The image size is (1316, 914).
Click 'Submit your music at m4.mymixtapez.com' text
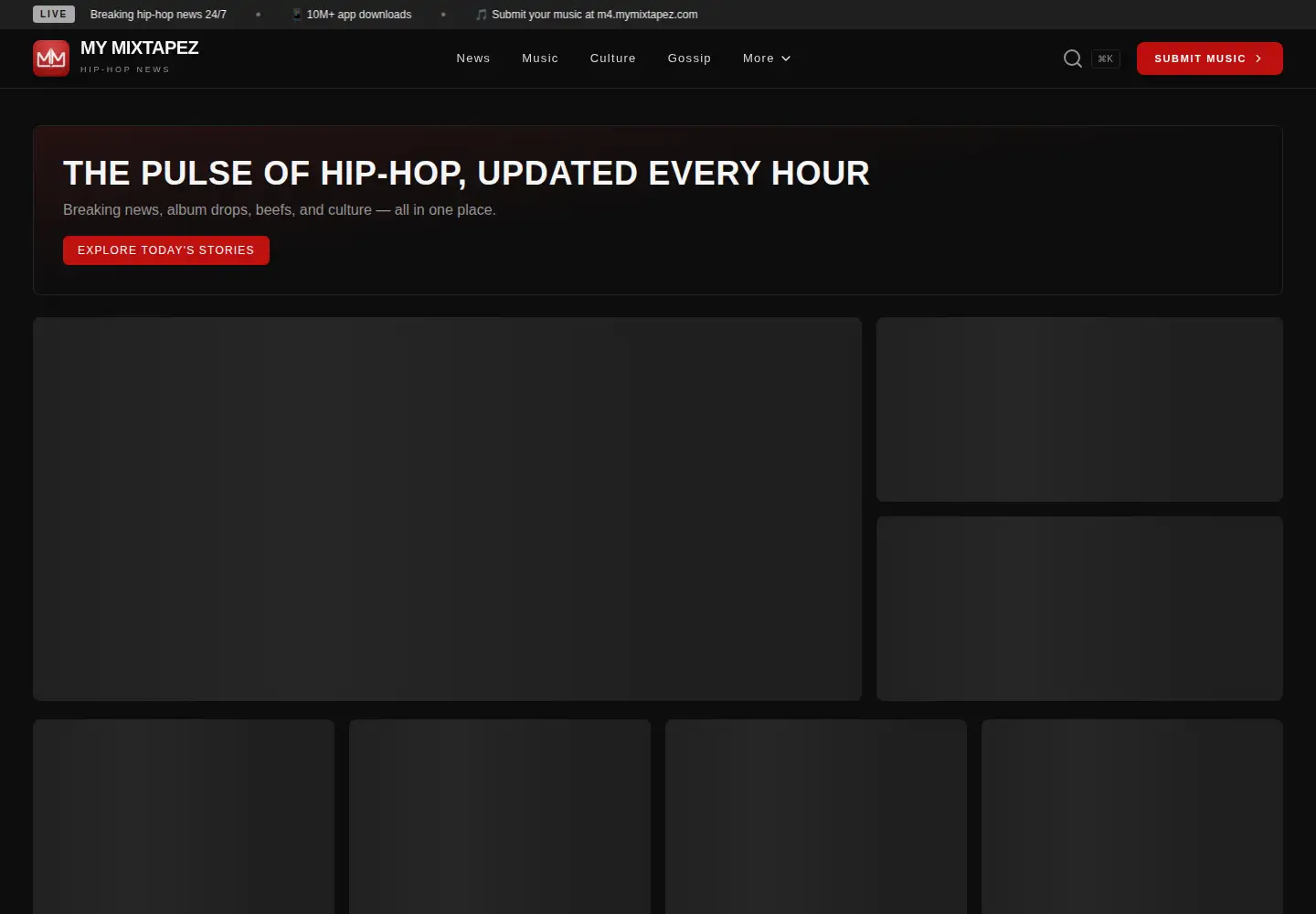595,15
